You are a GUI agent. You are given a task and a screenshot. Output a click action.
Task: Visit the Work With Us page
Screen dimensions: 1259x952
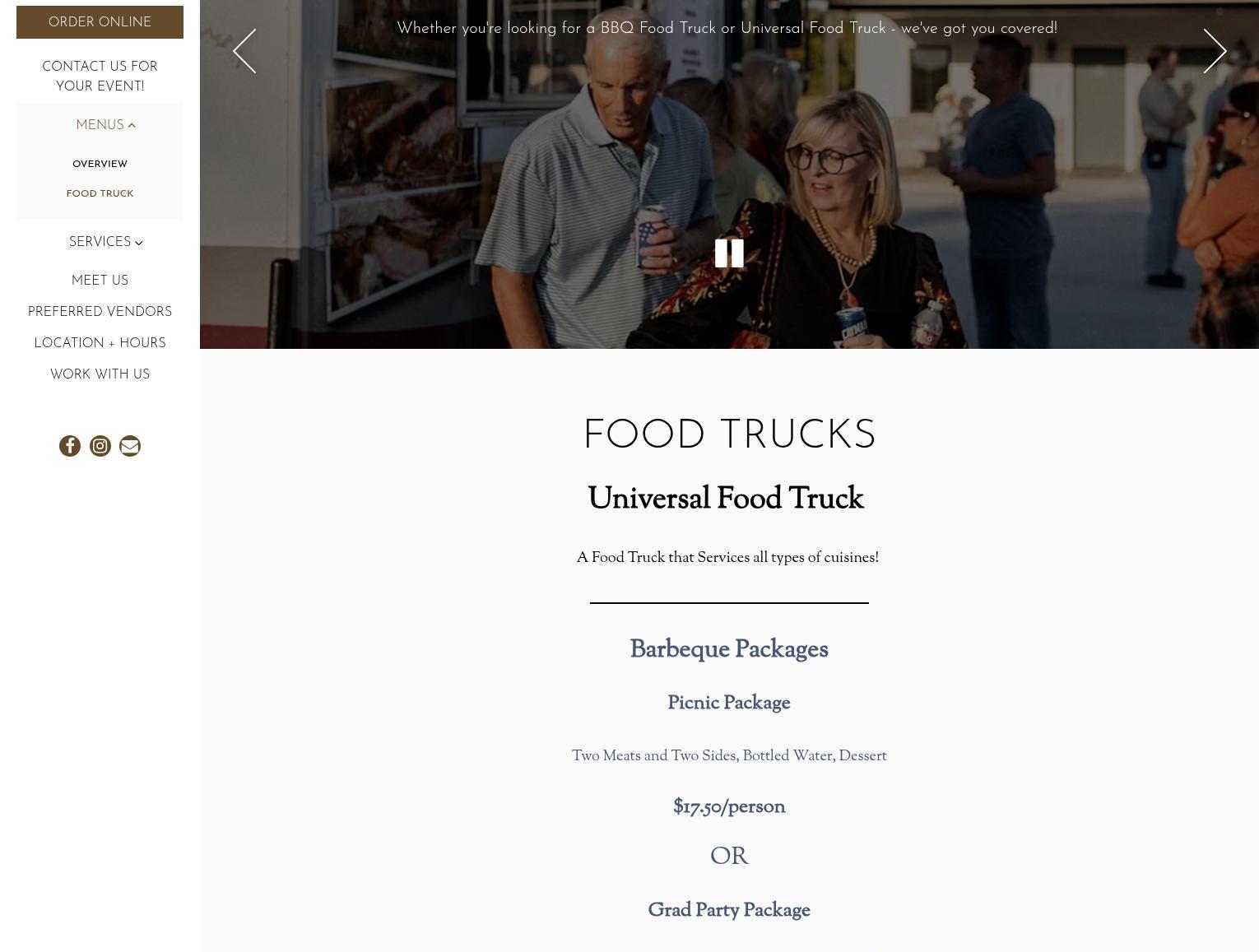[100, 374]
